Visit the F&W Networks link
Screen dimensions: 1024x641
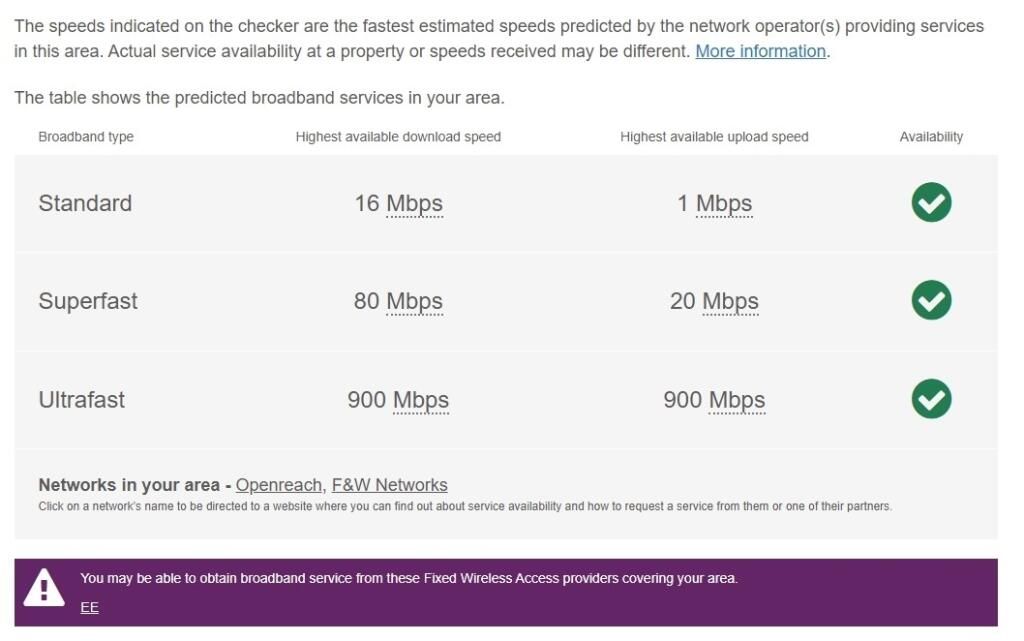[x=389, y=485]
